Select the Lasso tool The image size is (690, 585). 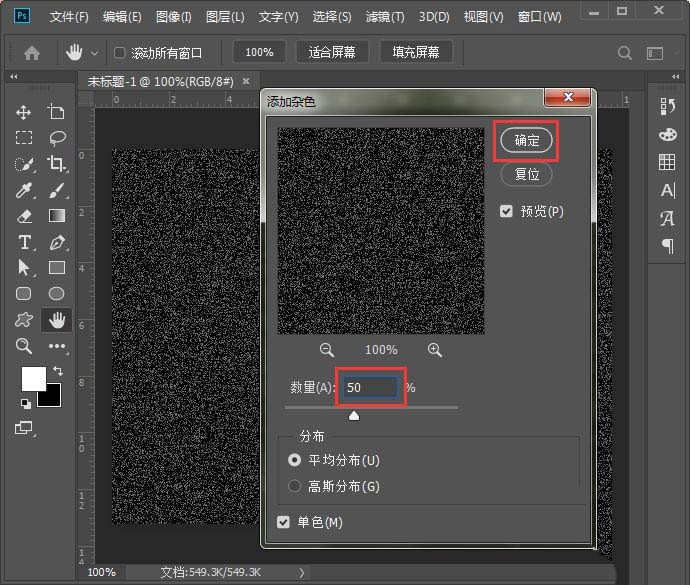pos(57,138)
